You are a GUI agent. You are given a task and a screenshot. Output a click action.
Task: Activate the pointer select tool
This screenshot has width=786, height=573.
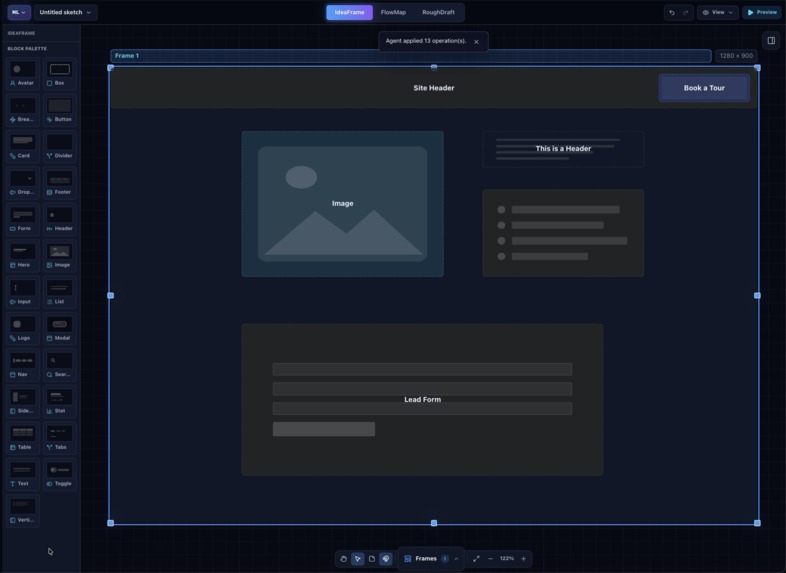pyautogui.click(x=357, y=558)
